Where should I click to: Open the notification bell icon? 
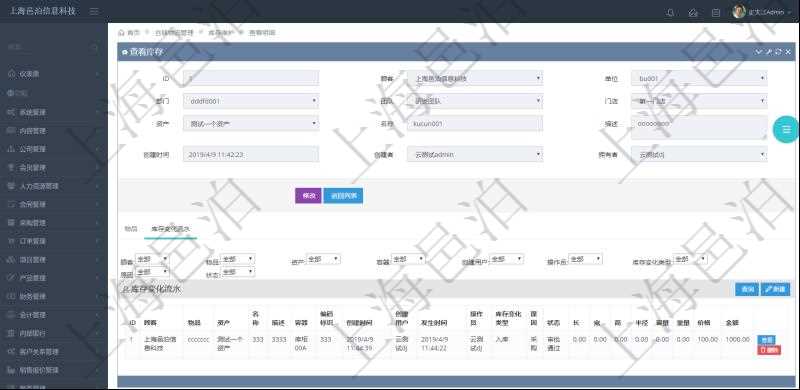coord(670,13)
